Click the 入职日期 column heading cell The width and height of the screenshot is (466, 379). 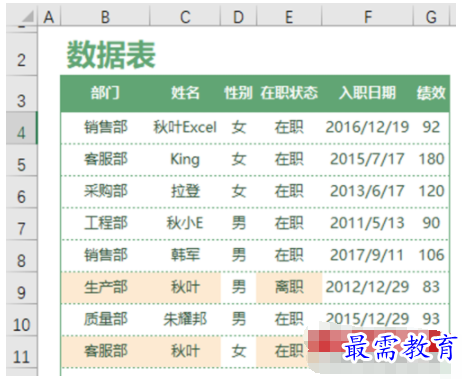click(368, 93)
